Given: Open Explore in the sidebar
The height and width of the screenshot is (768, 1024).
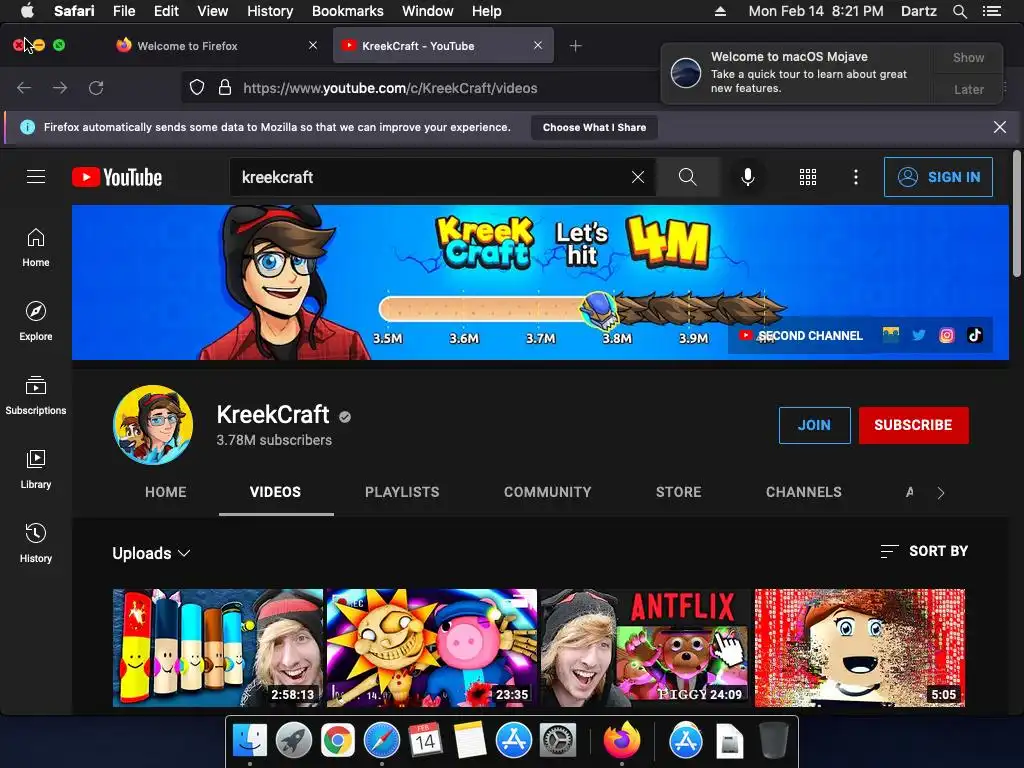Looking at the screenshot, I should click(36, 321).
